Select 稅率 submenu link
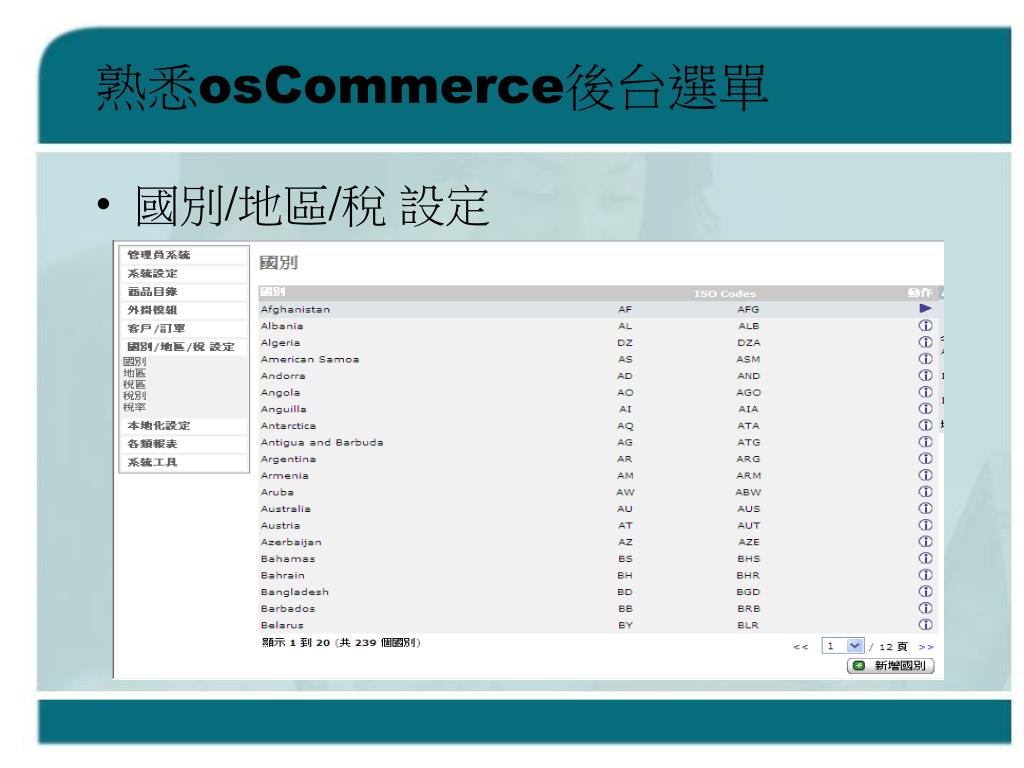The height and width of the screenshot is (768, 1024). (135, 407)
